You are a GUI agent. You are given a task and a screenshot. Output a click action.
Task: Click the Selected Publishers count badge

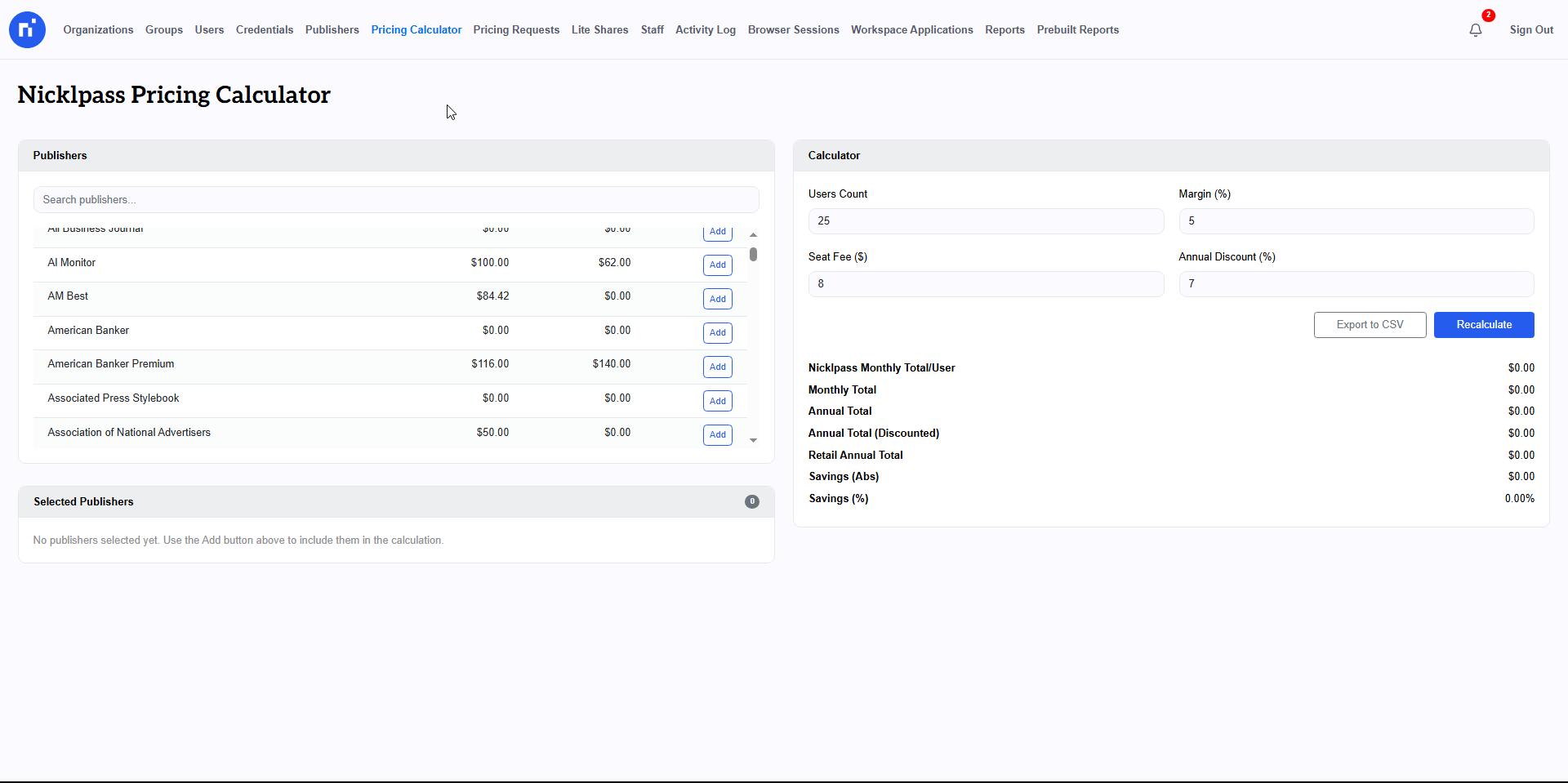click(x=751, y=502)
